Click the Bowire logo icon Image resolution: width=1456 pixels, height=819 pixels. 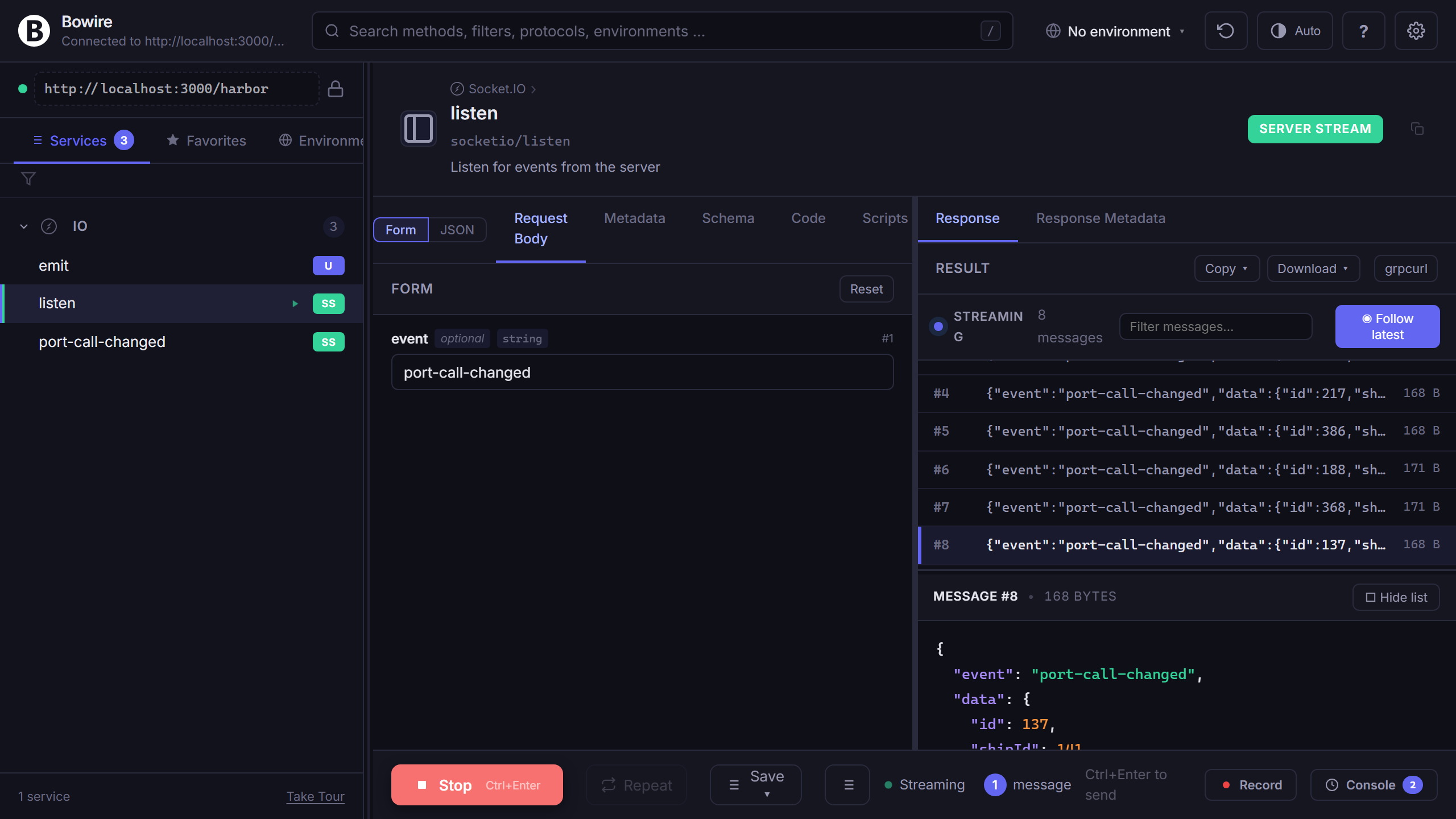pos(34,31)
